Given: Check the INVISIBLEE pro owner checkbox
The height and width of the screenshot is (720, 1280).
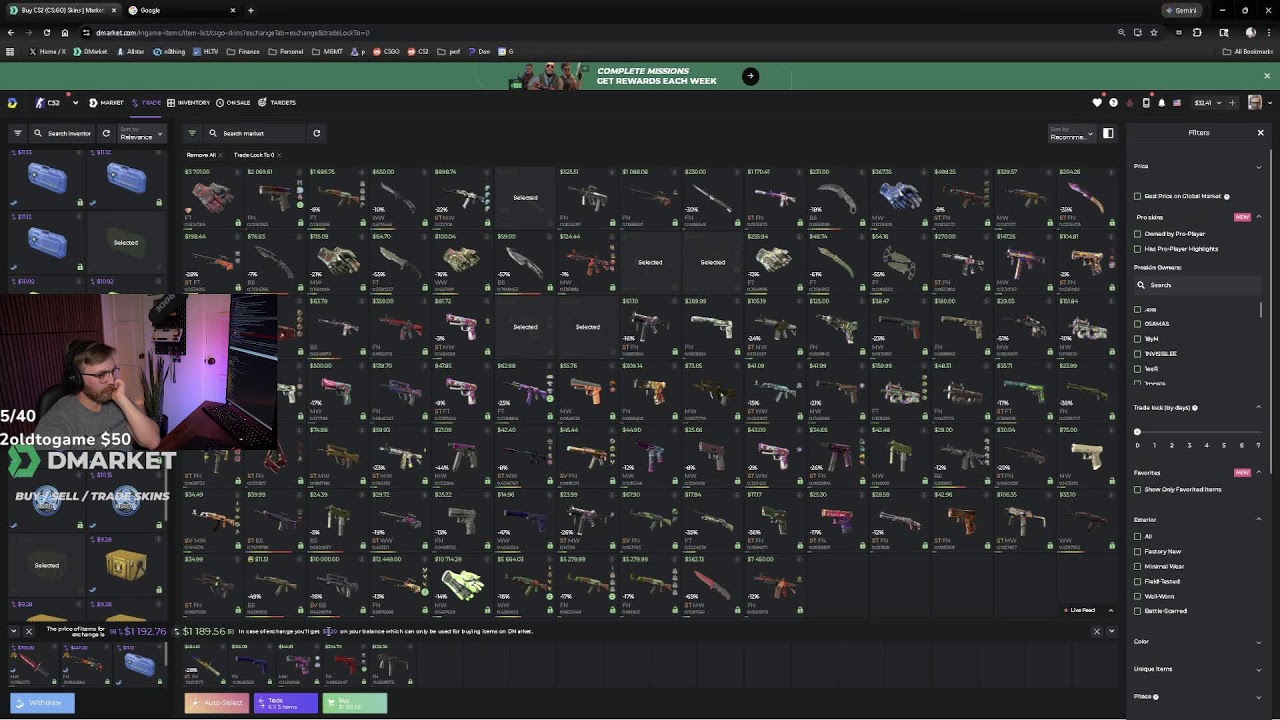Looking at the screenshot, I should point(1137,354).
